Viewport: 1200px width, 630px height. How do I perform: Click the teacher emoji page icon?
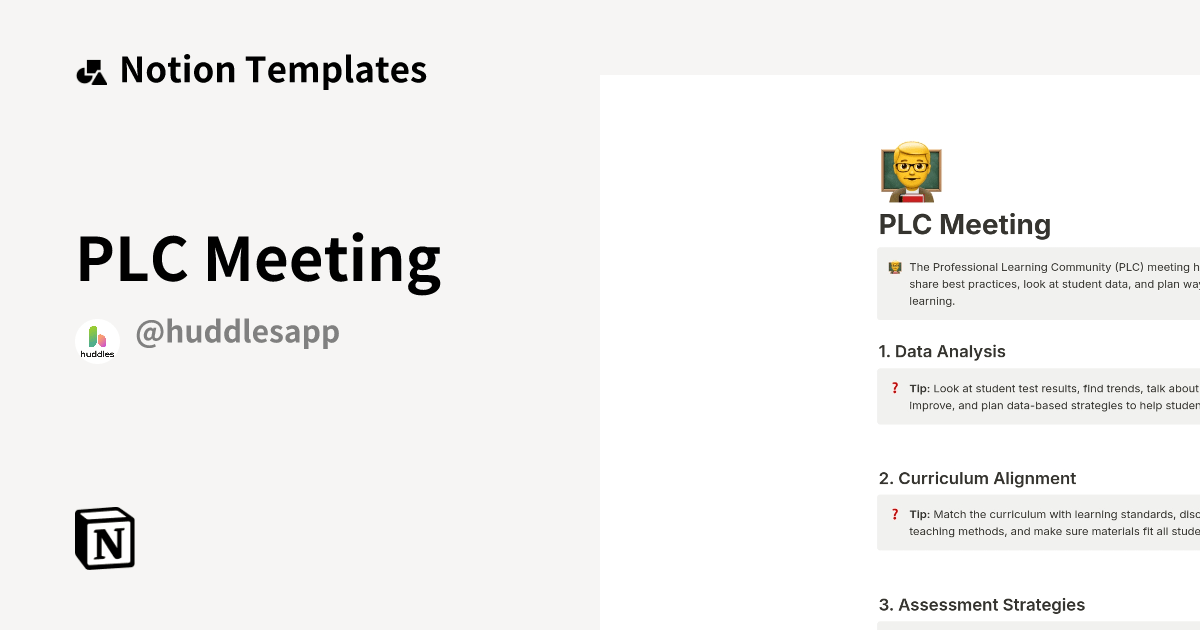[x=910, y=171]
